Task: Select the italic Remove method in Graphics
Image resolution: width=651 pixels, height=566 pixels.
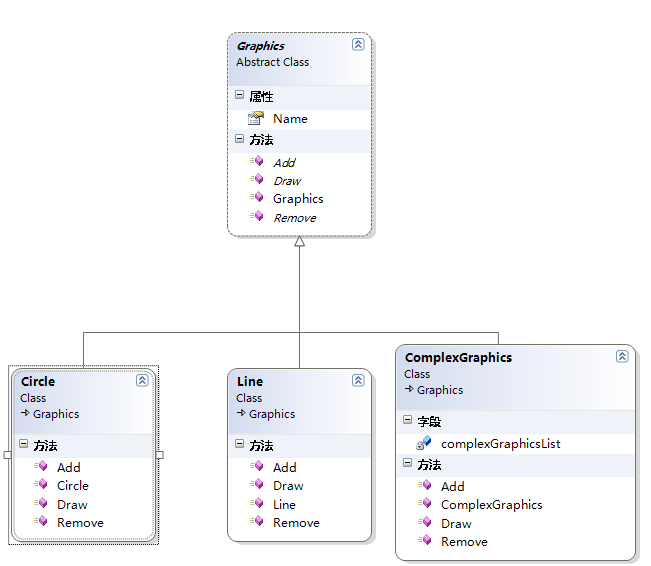Action: coord(295,218)
